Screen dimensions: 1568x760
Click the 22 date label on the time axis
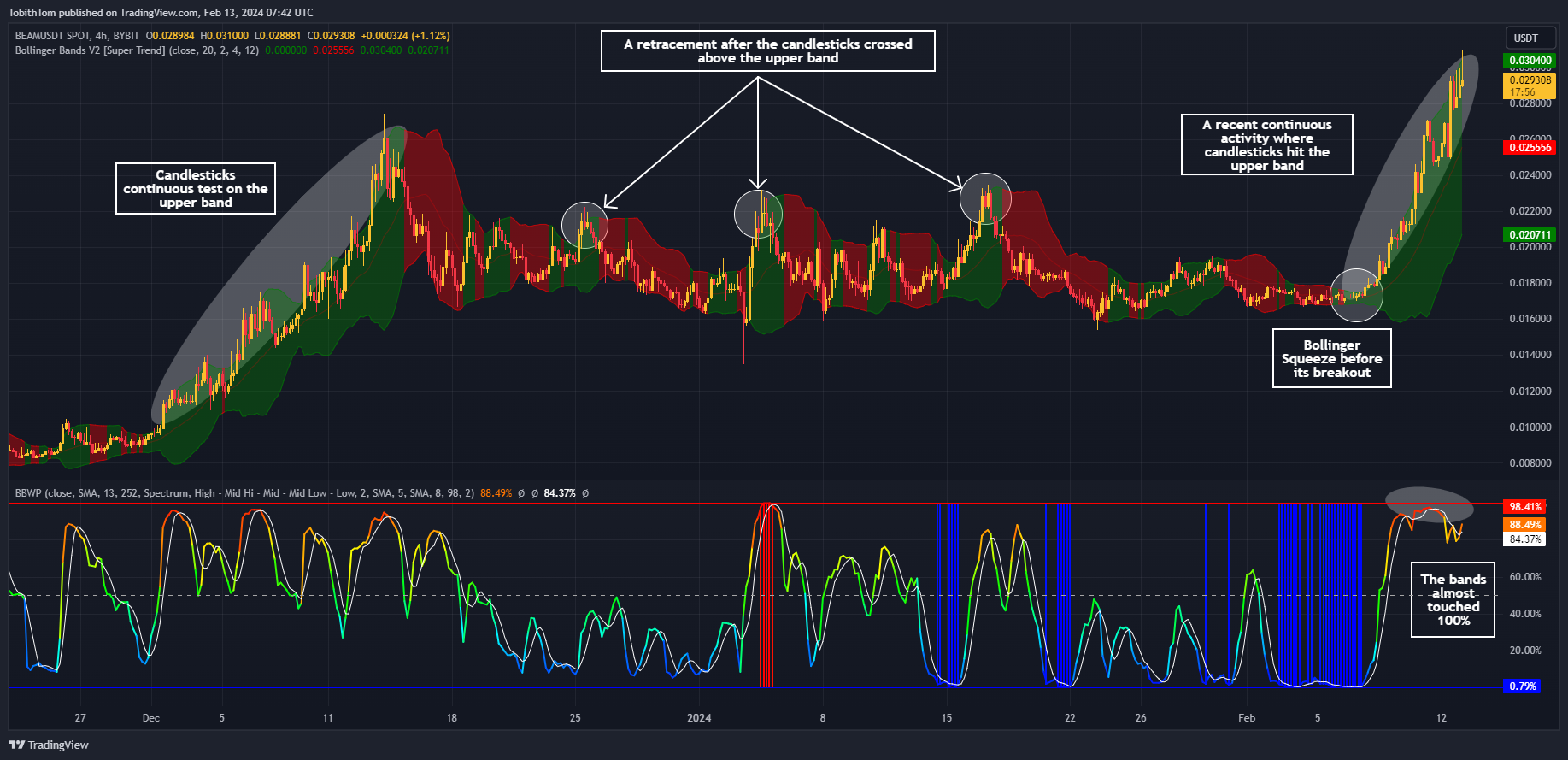coord(1070,718)
